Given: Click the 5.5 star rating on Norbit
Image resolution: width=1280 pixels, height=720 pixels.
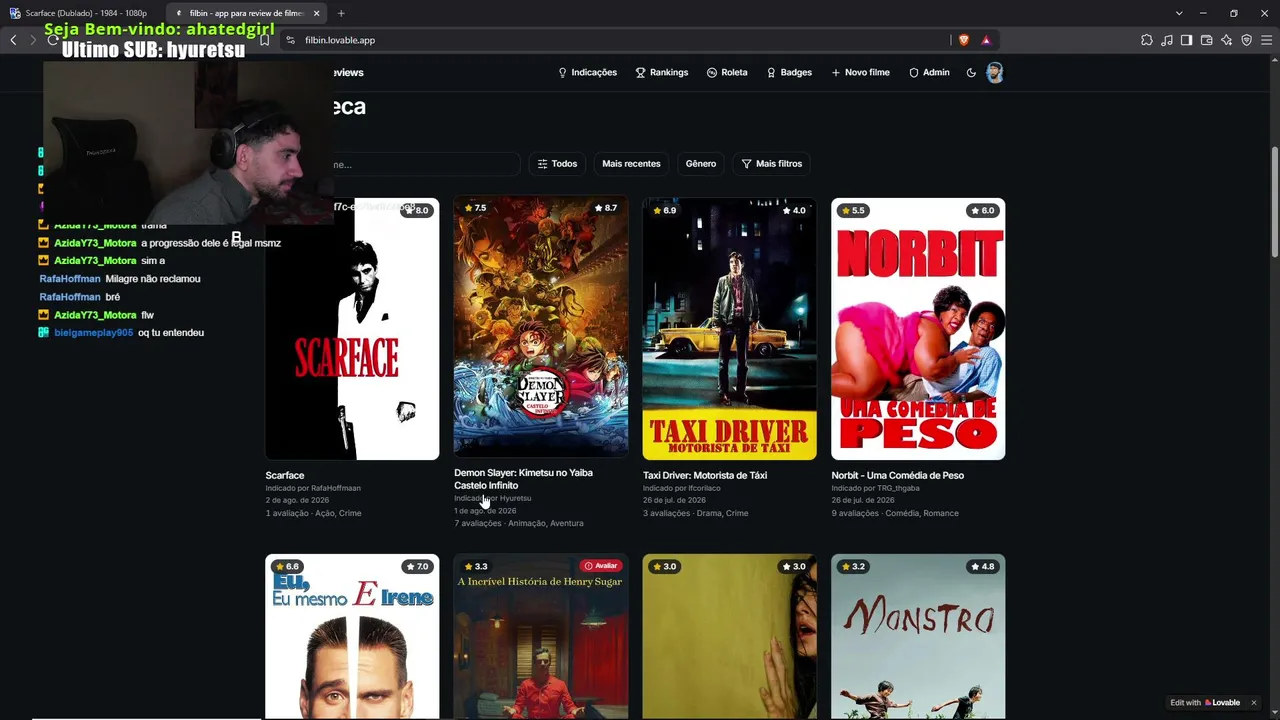Looking at the screenshot, I should 853,211.
